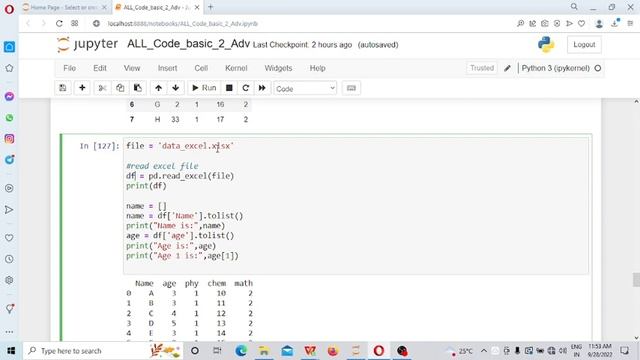The height and width of the screenshot is (360, 640).
Task: Open the Kernel menu
Action: [x=236, y=68]
